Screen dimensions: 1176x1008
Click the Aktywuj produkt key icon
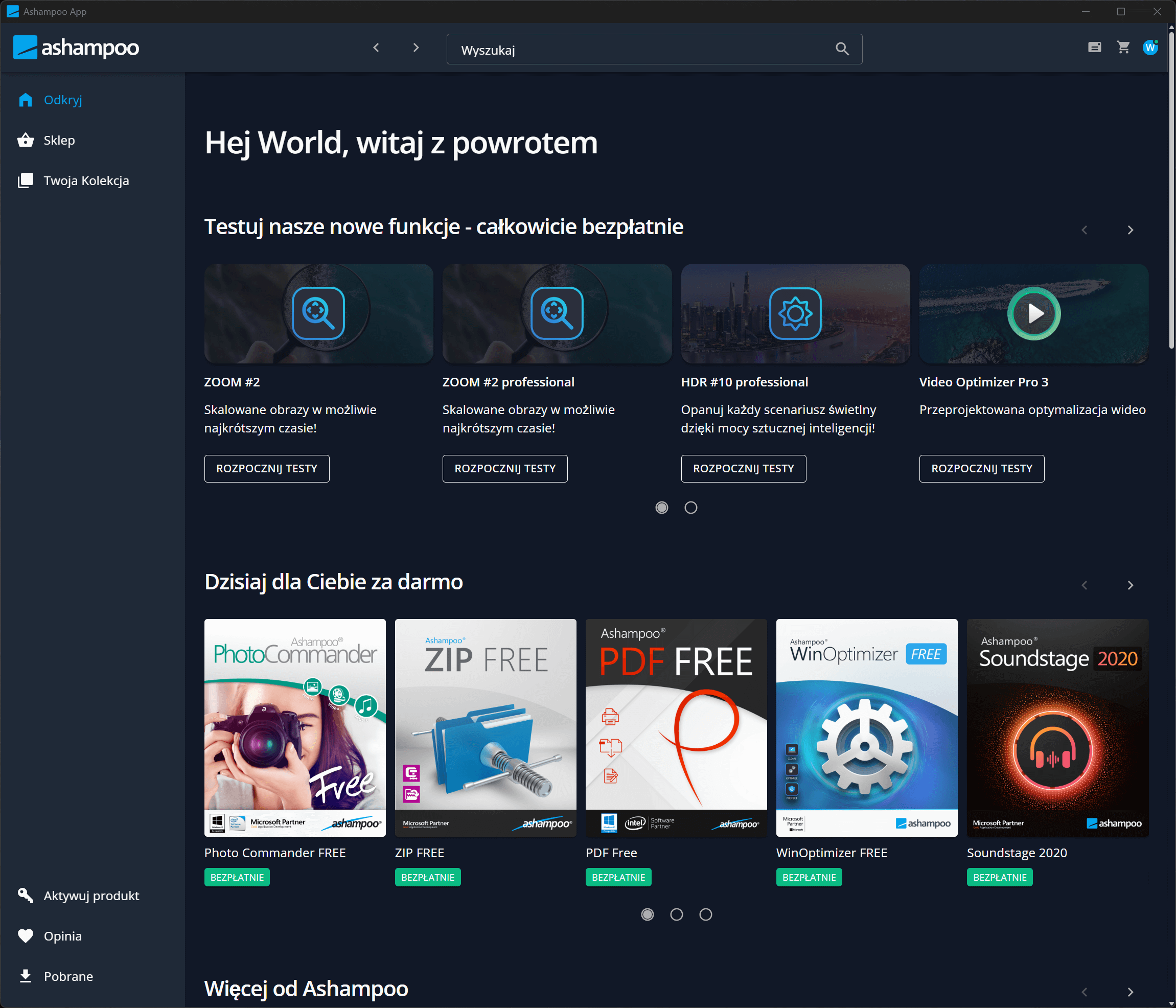pyautogui.click(x=26, y=896)
